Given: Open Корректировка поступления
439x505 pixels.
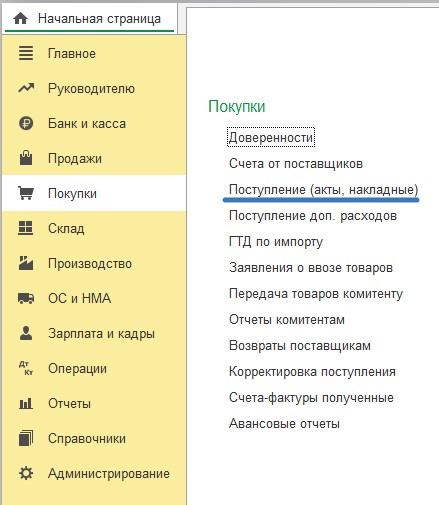Looking at the screenshot, I should pyautogui.click(x=312, y=371).
